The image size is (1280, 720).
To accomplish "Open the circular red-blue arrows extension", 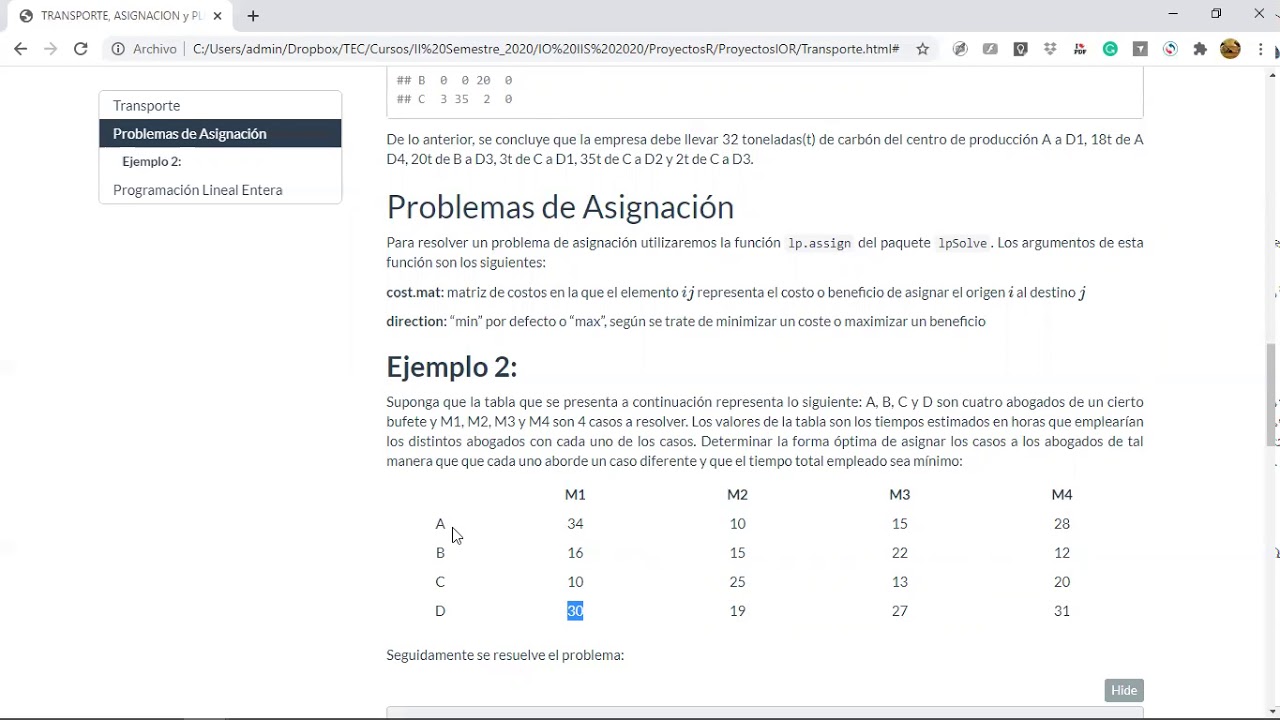I will click(x=1170, y=49).
